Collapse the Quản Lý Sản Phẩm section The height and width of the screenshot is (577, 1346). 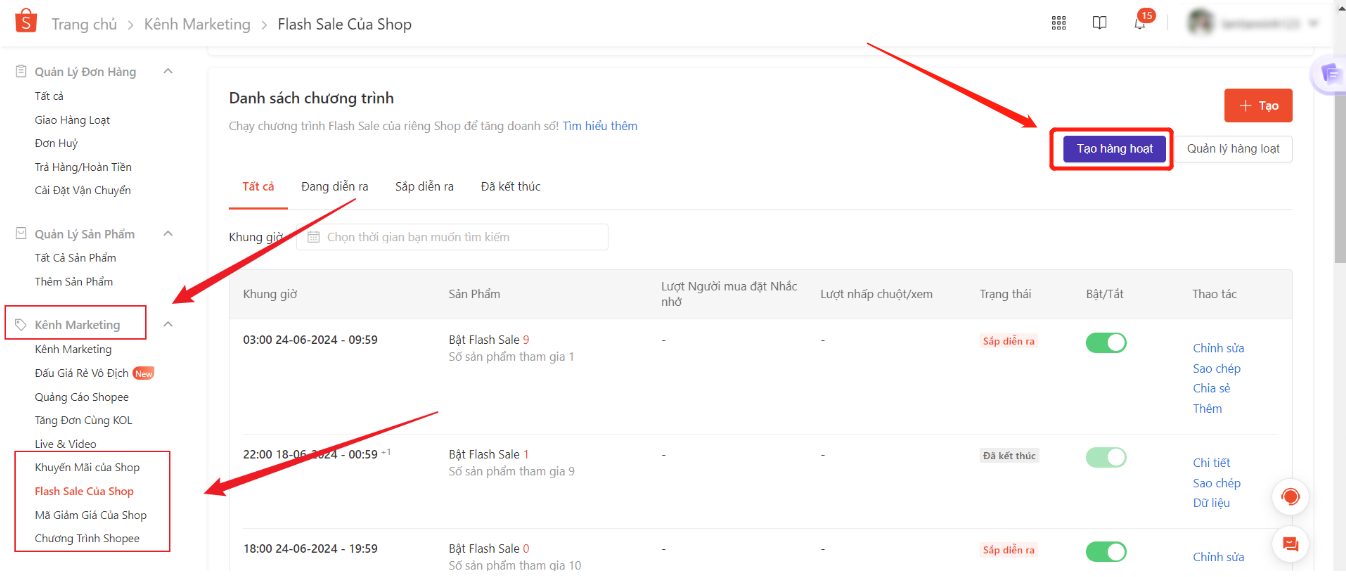(x=168, y=234)
